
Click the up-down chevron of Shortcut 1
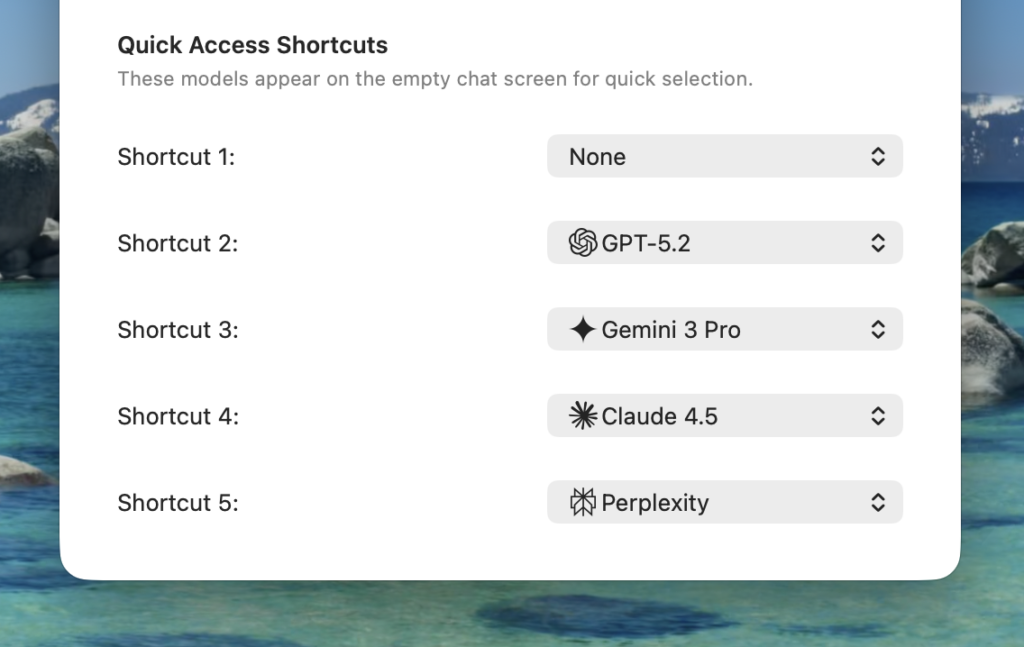coord(878,156)
